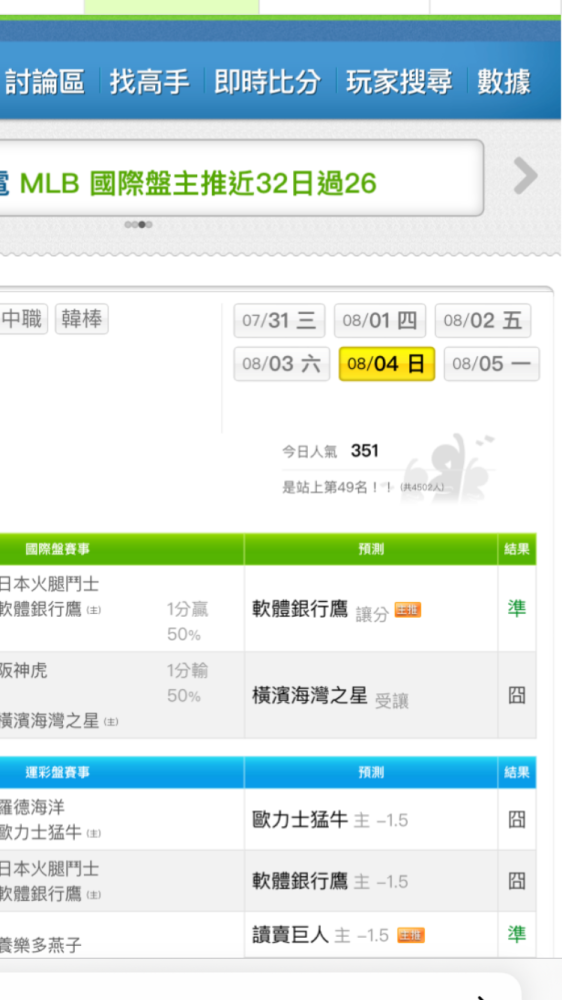This screenshot has width=562, height=1000.
Task: Select the 08/01 四 date tab
Action: (x=380, y=320)
